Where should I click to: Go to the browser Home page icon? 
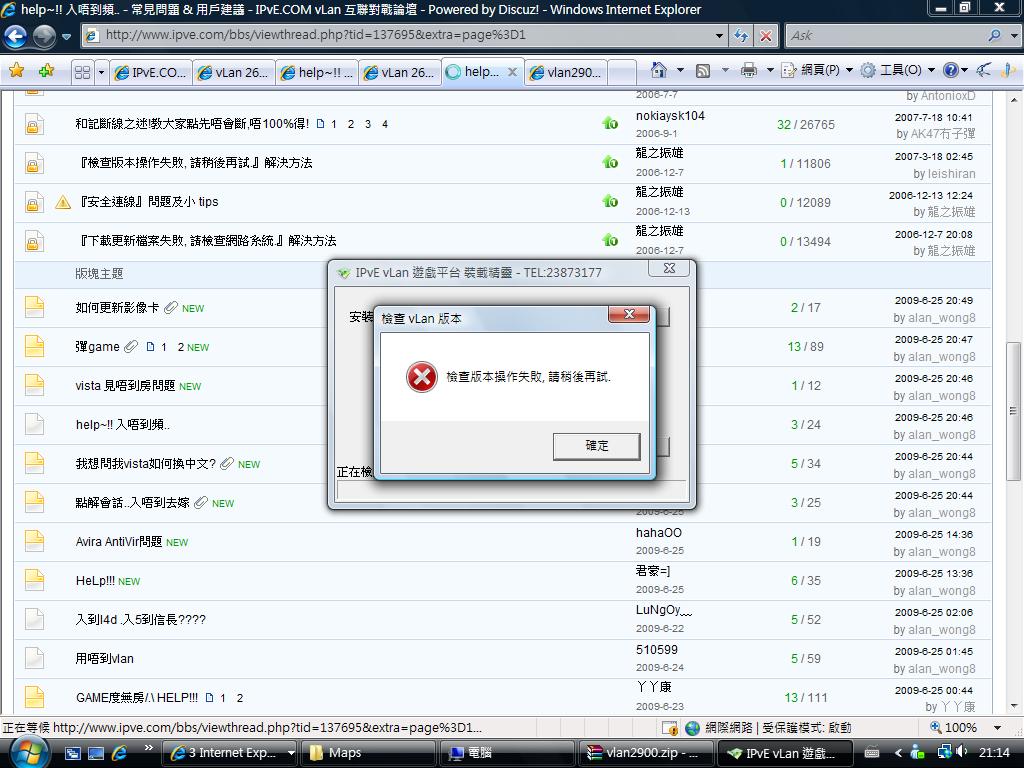658,70
